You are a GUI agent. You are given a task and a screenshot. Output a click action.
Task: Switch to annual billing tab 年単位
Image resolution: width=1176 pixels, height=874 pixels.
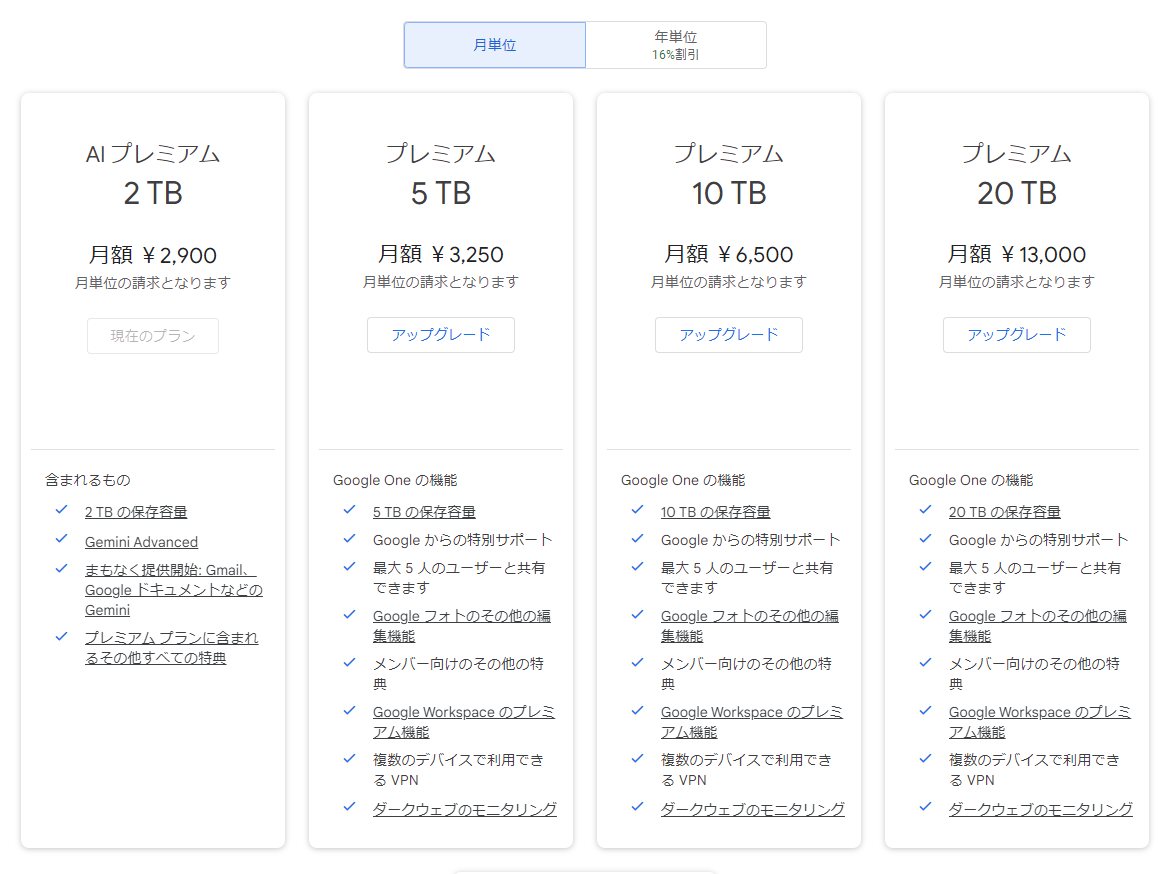[676, 45]
